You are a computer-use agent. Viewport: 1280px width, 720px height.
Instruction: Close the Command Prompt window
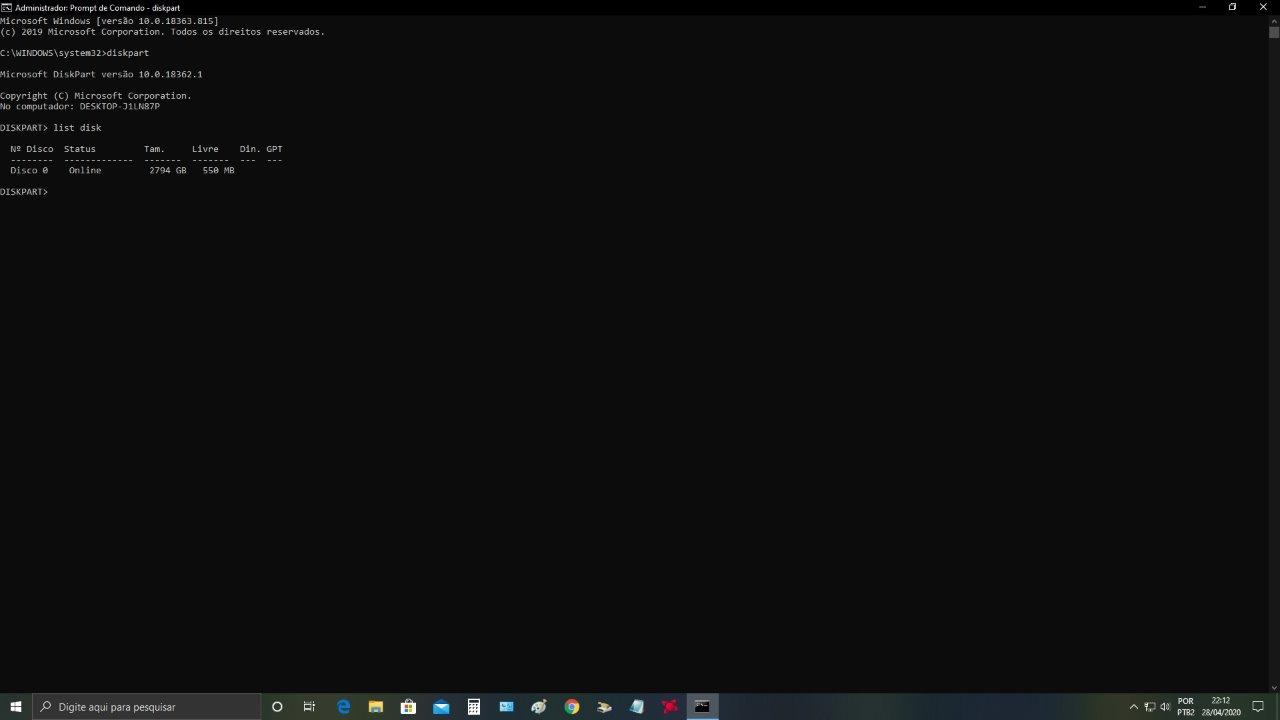(x=1263, y=7)
